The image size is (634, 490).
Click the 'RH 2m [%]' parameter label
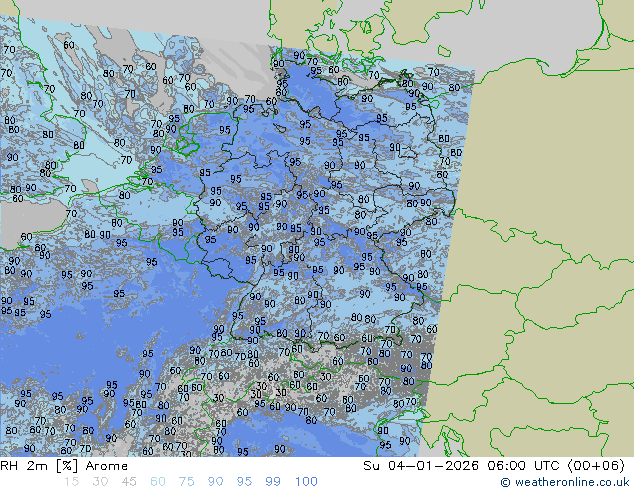[39, 466]
